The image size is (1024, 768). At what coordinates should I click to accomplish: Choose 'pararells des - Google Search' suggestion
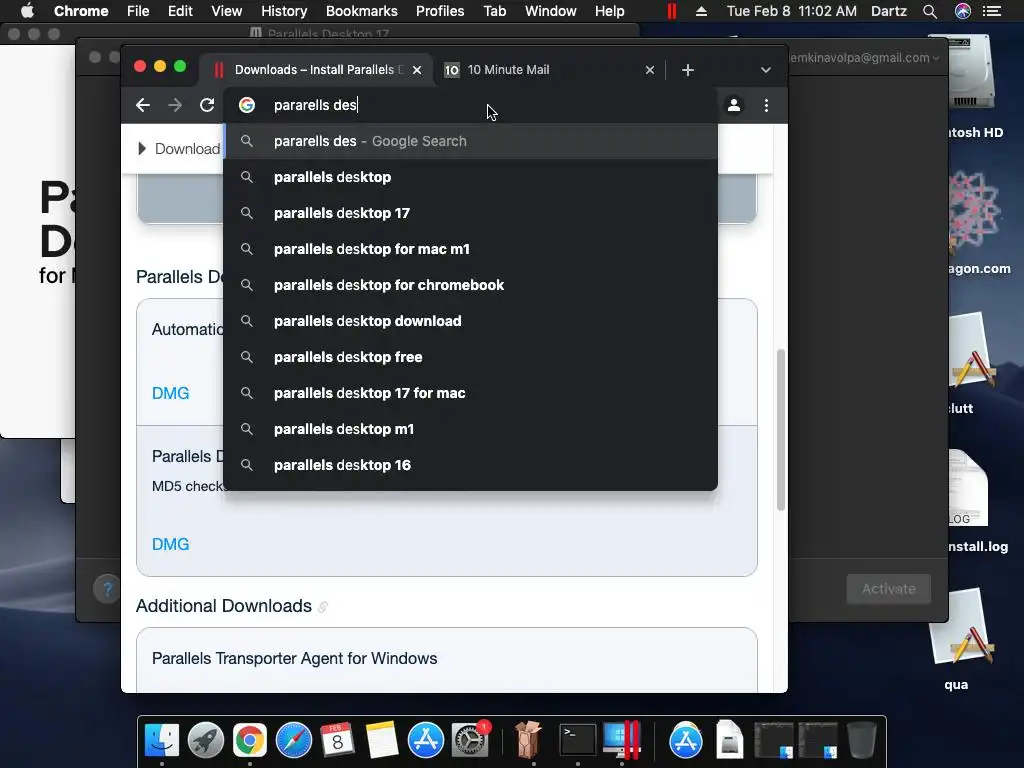470,141
